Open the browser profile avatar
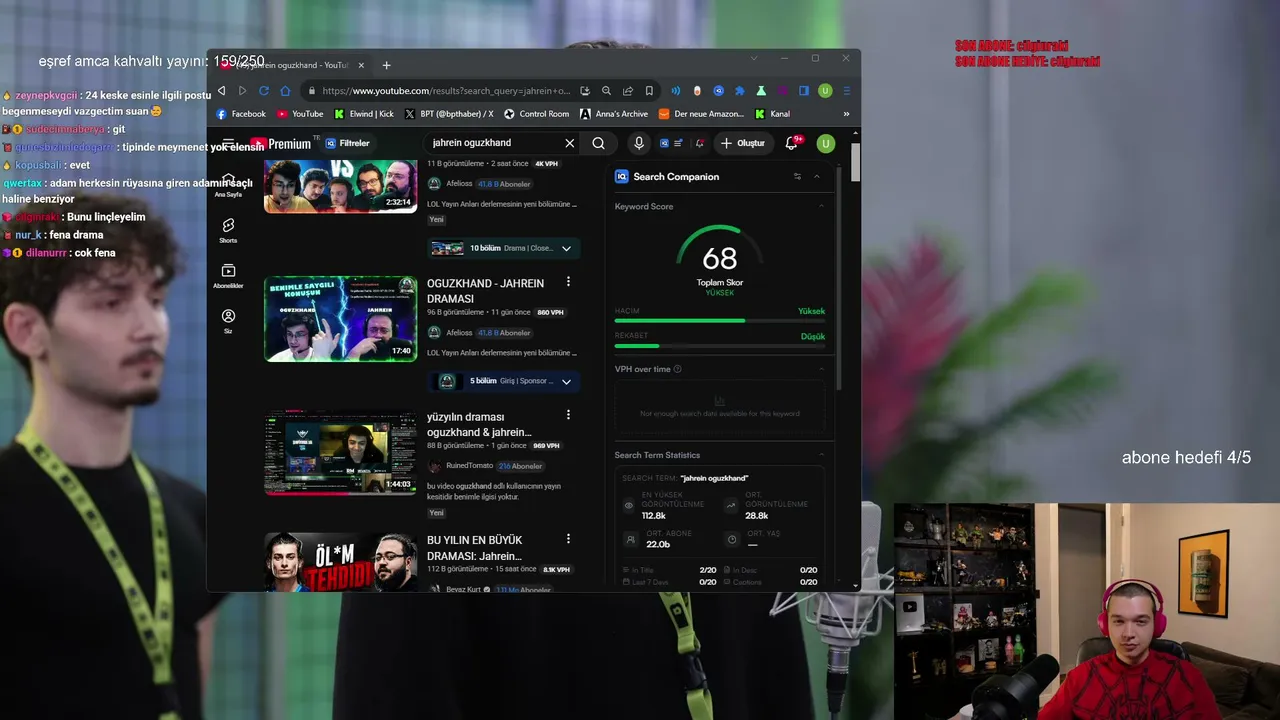 [x=825, y=91]
